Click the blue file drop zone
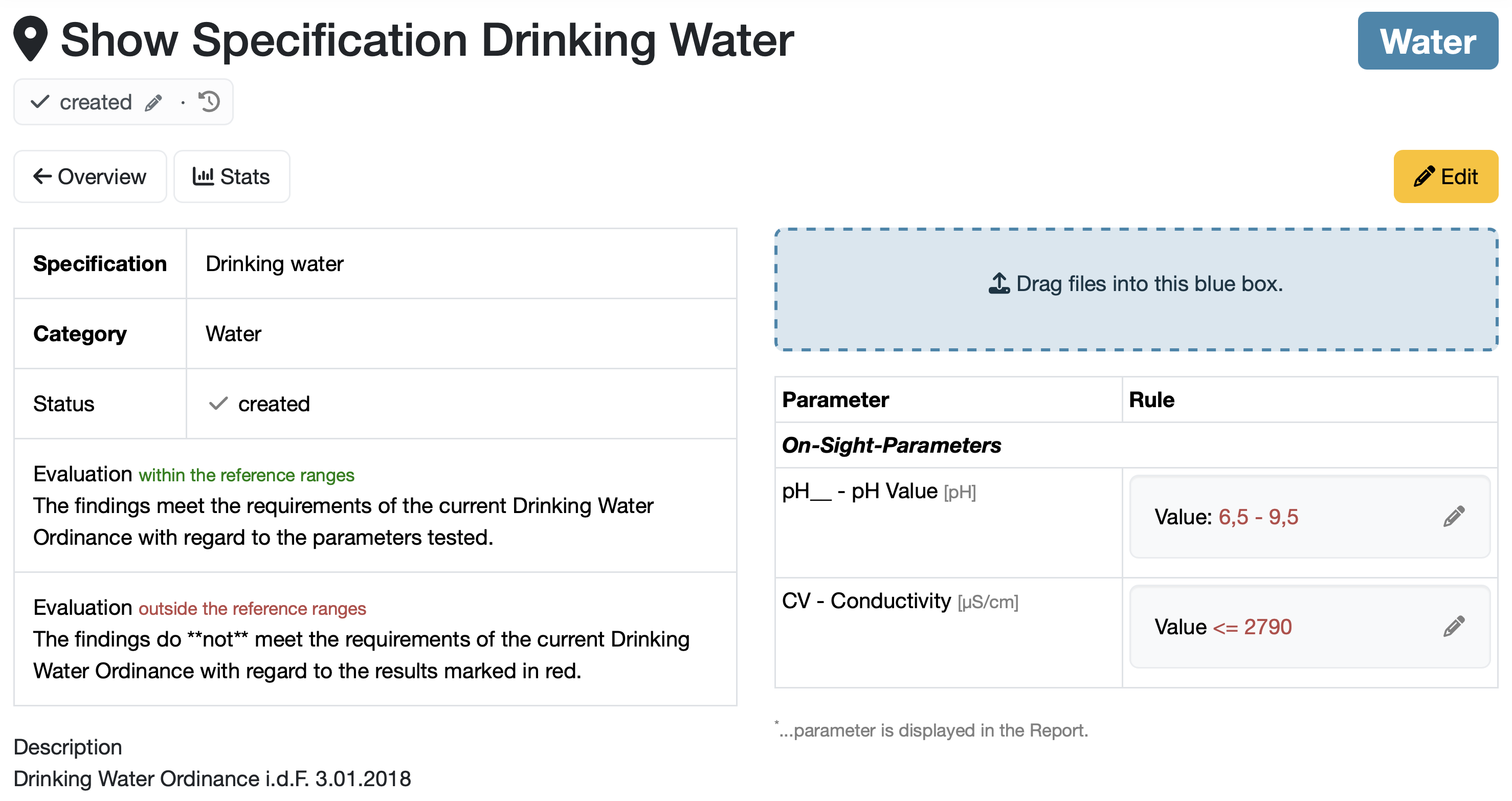Image resolution: width=1512 pixels, height=801 pixels. [1137, 317]
